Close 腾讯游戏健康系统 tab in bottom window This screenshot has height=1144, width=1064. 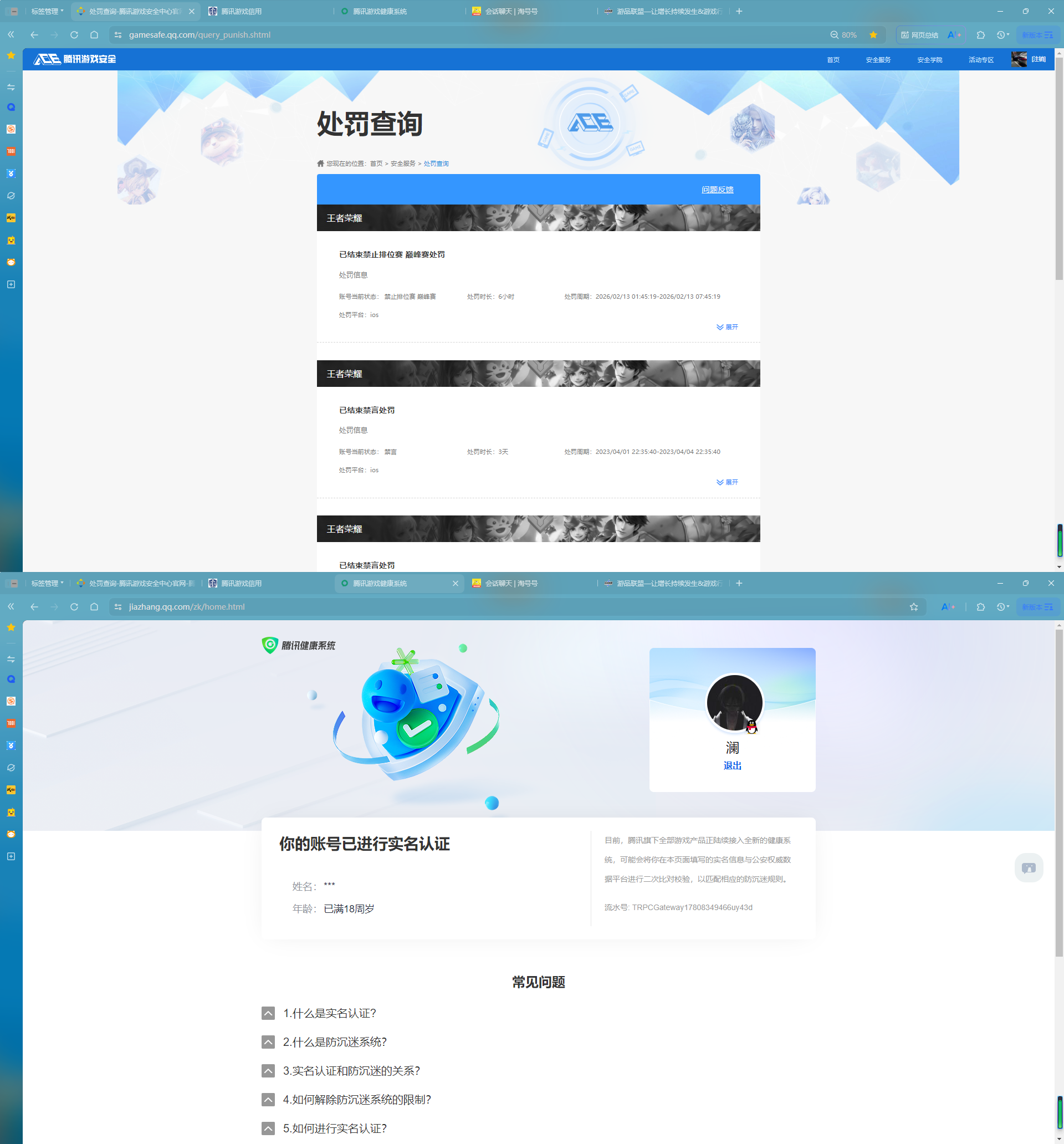point(456,583)
